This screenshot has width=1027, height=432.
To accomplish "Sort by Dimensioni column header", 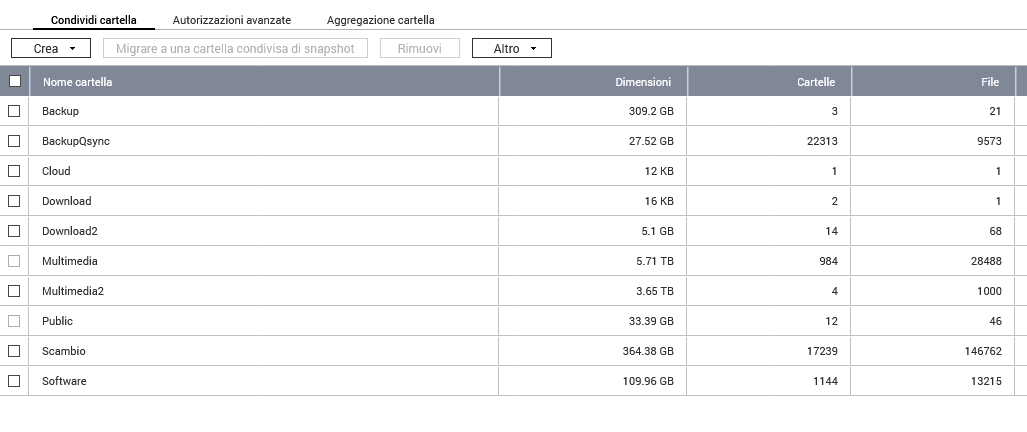I will coord(643,82).
